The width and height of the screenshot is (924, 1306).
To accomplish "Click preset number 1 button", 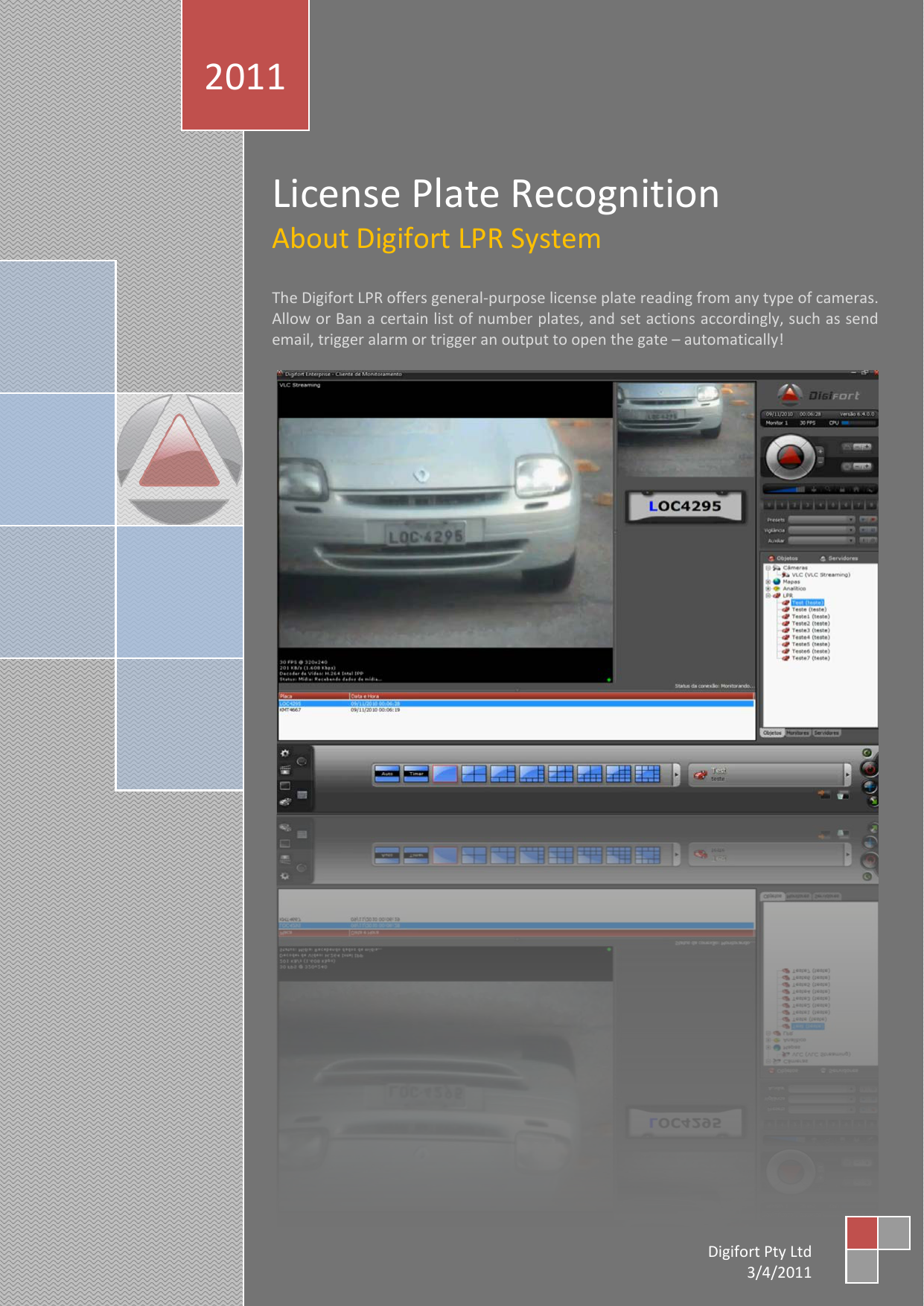I will point(782,505).
